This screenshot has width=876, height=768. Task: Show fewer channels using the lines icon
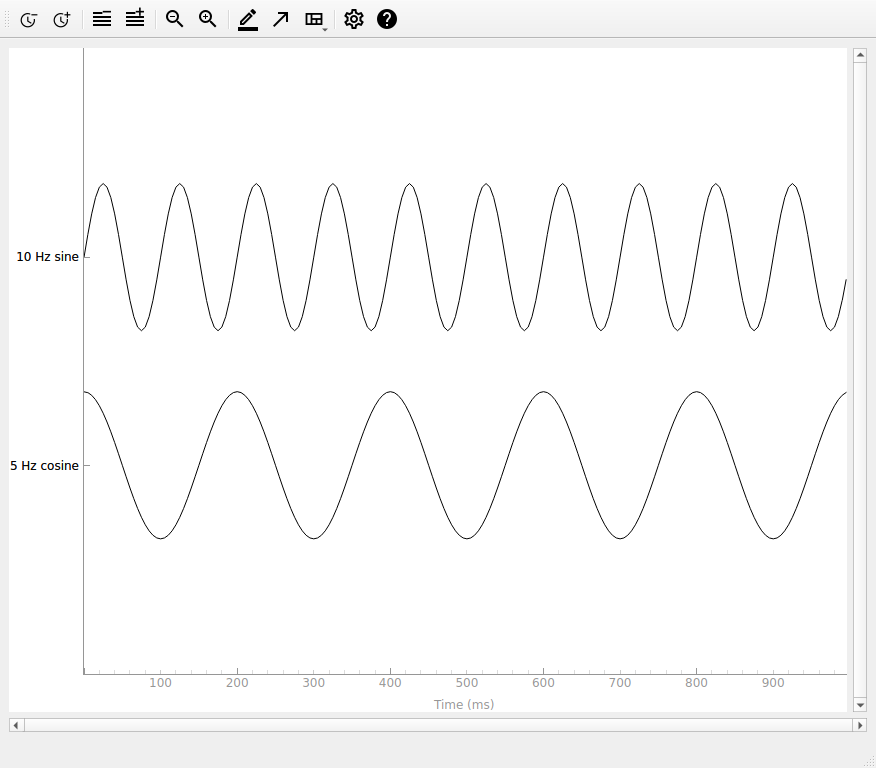tap(102, 20)
